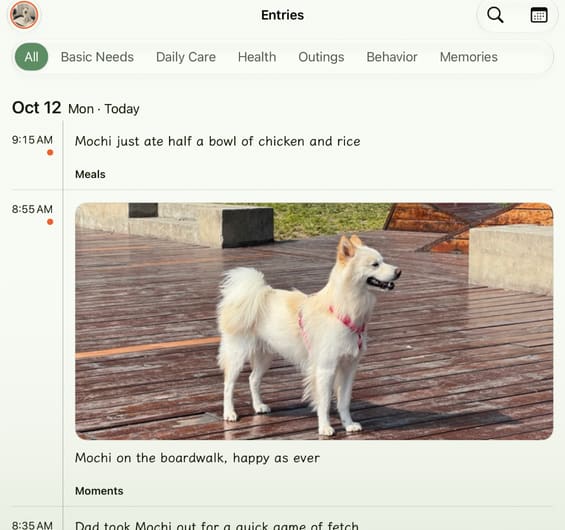Select the Entries page title
This screenshot has width=565, height=530.
[282, 15]
